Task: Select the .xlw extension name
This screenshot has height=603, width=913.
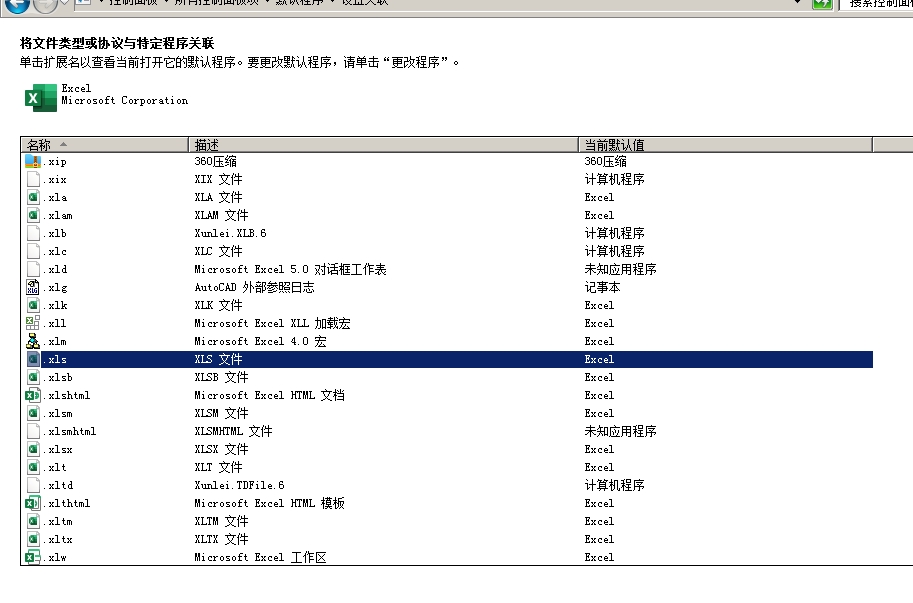Action: pyautogui.click(x=55, y=558)
